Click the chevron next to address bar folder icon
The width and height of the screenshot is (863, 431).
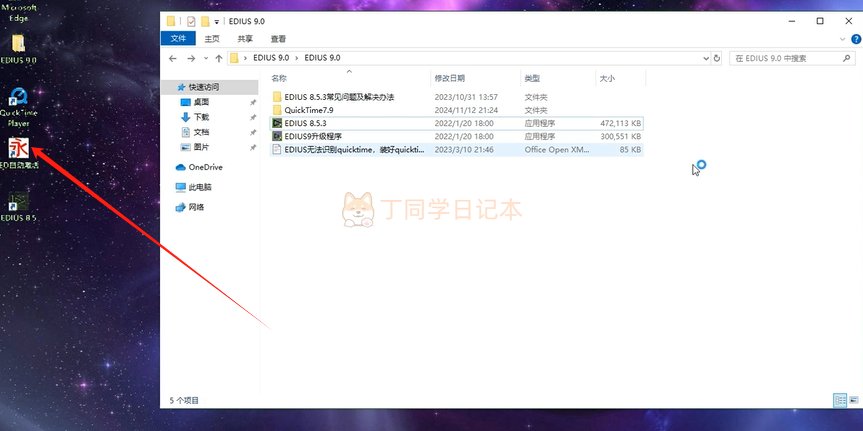[x=245, y=58]
